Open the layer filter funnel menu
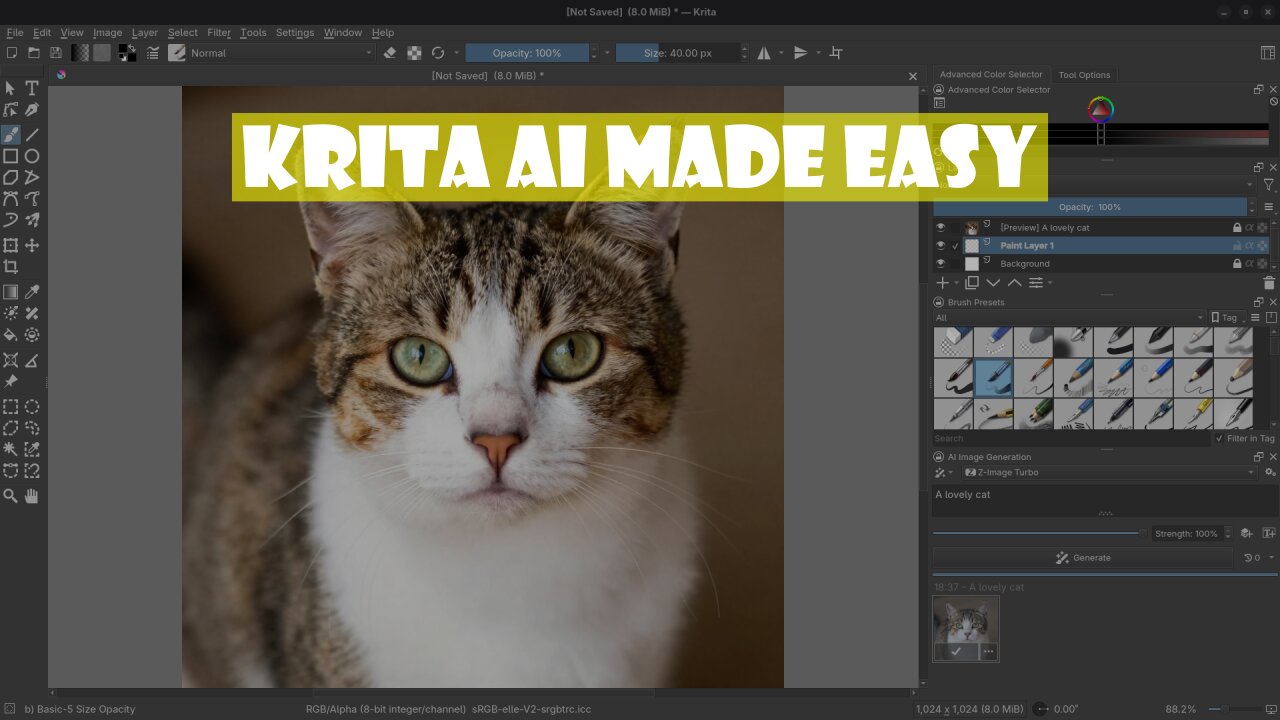This screenshot has height=720, width=1280. click(1269, 185)
